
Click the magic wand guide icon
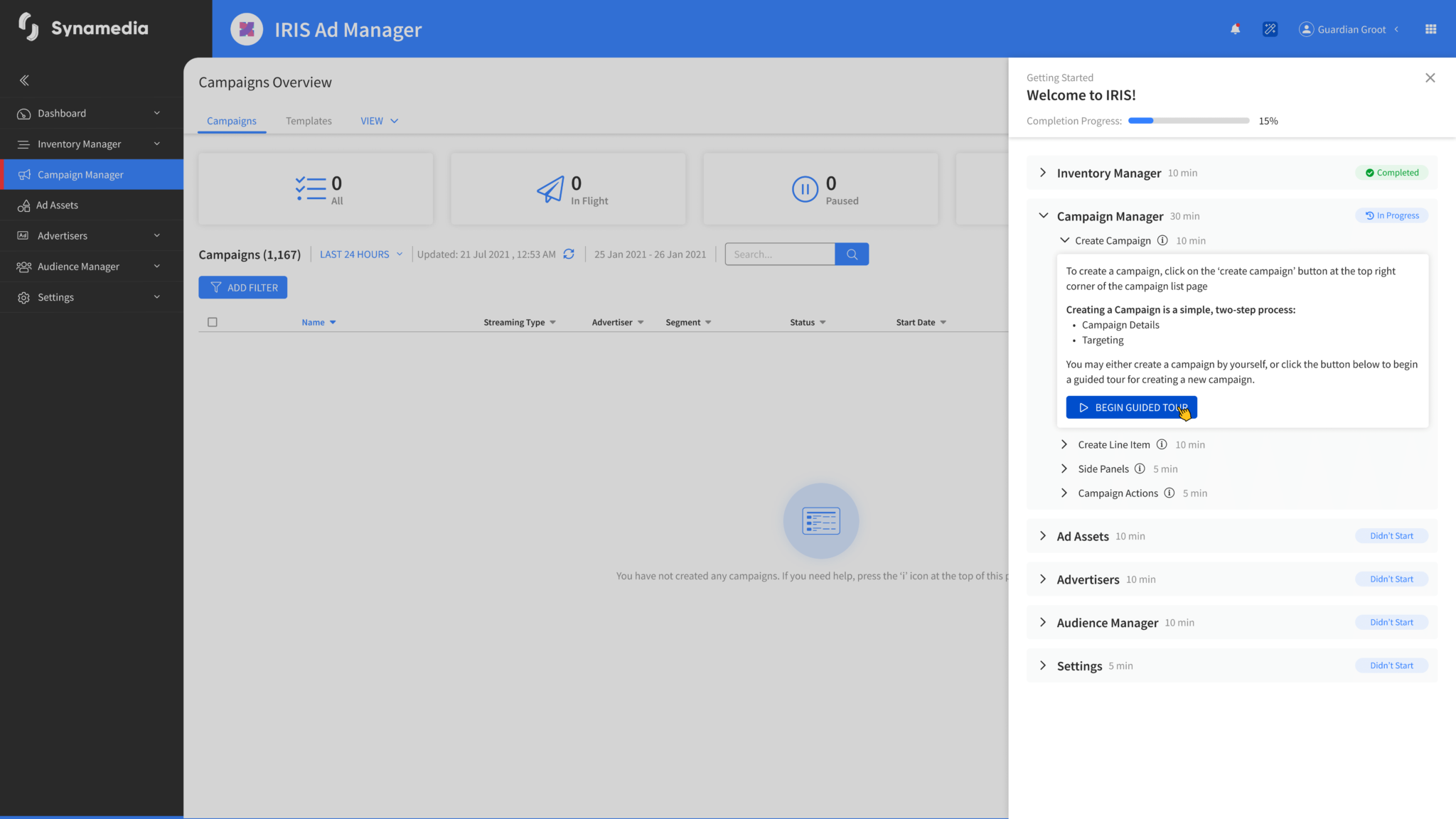tap(1270, 29)
